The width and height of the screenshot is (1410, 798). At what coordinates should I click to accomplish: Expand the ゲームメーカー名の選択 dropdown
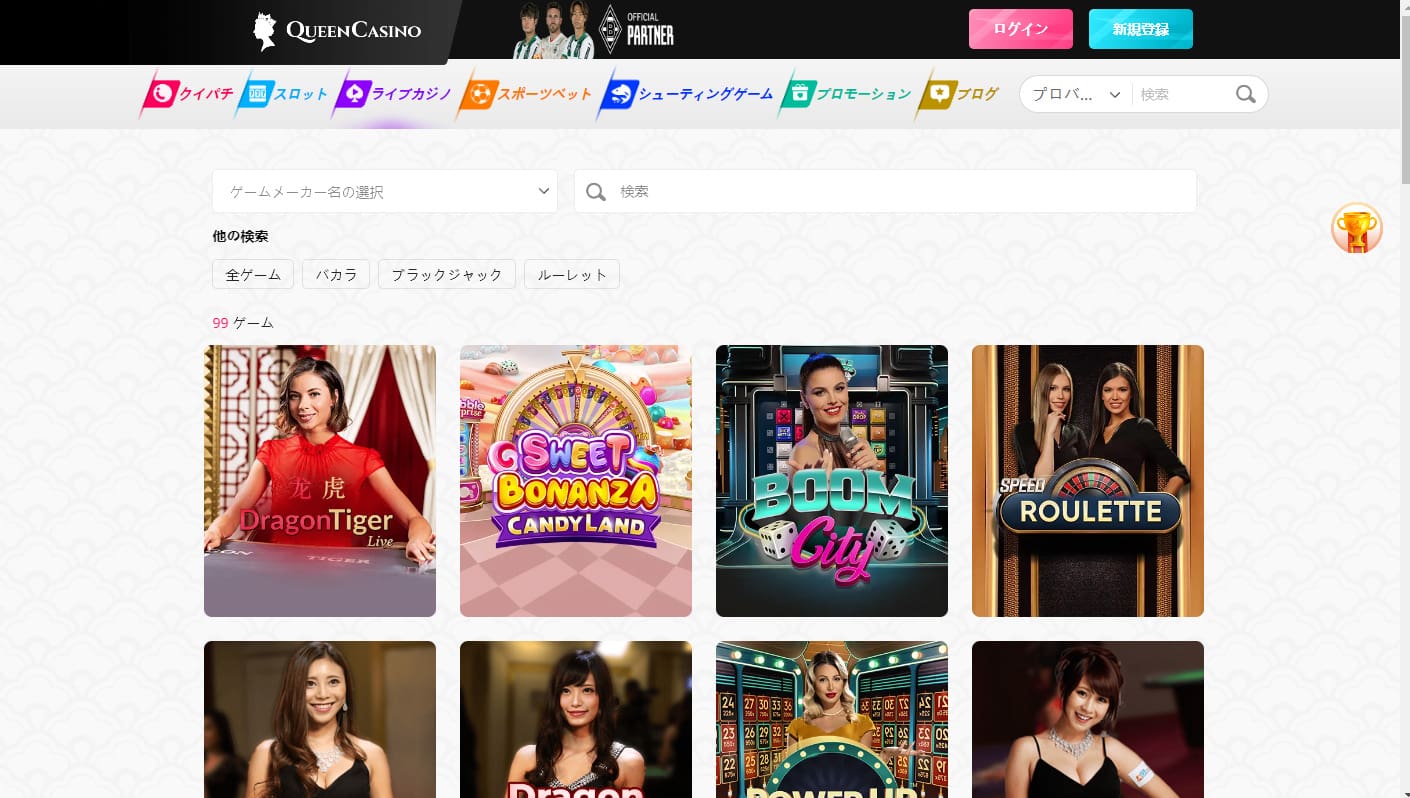(x=384, y=191)
